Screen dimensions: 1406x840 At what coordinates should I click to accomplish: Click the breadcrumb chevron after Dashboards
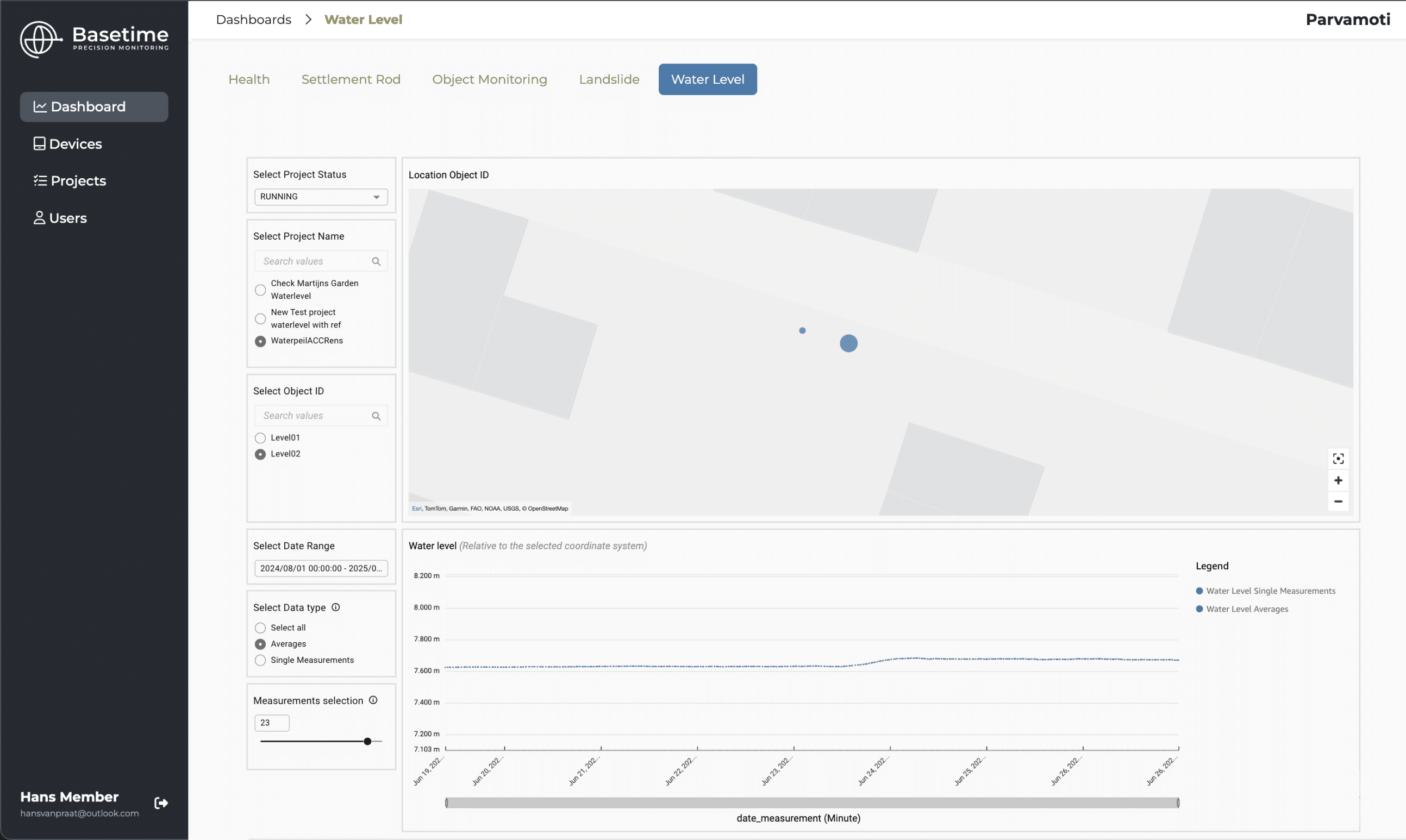[308, 20]
